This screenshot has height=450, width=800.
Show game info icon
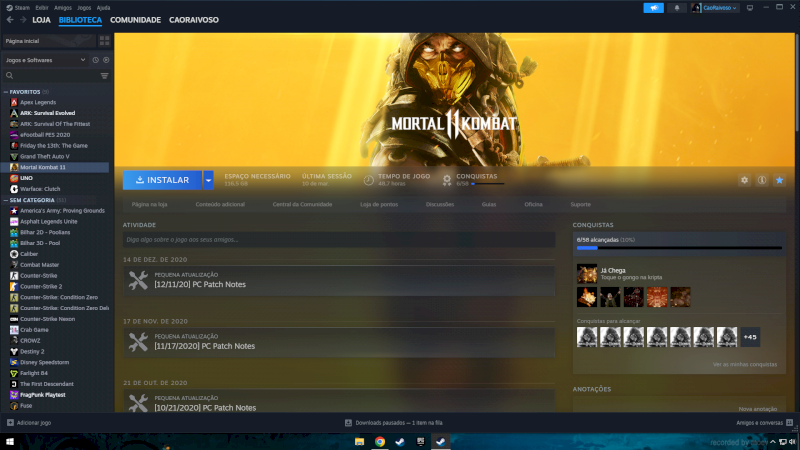point(761,180)
